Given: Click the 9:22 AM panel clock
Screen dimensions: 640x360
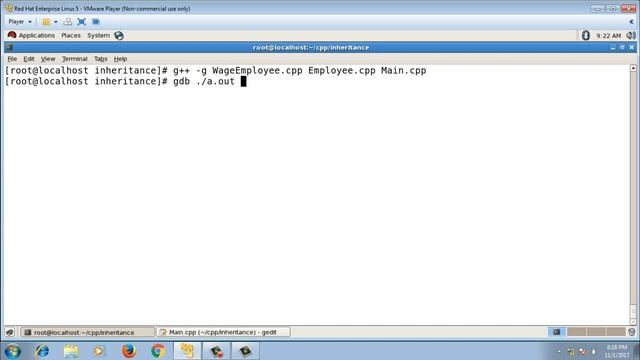Looking at the screenshot, I should (608, 36).
